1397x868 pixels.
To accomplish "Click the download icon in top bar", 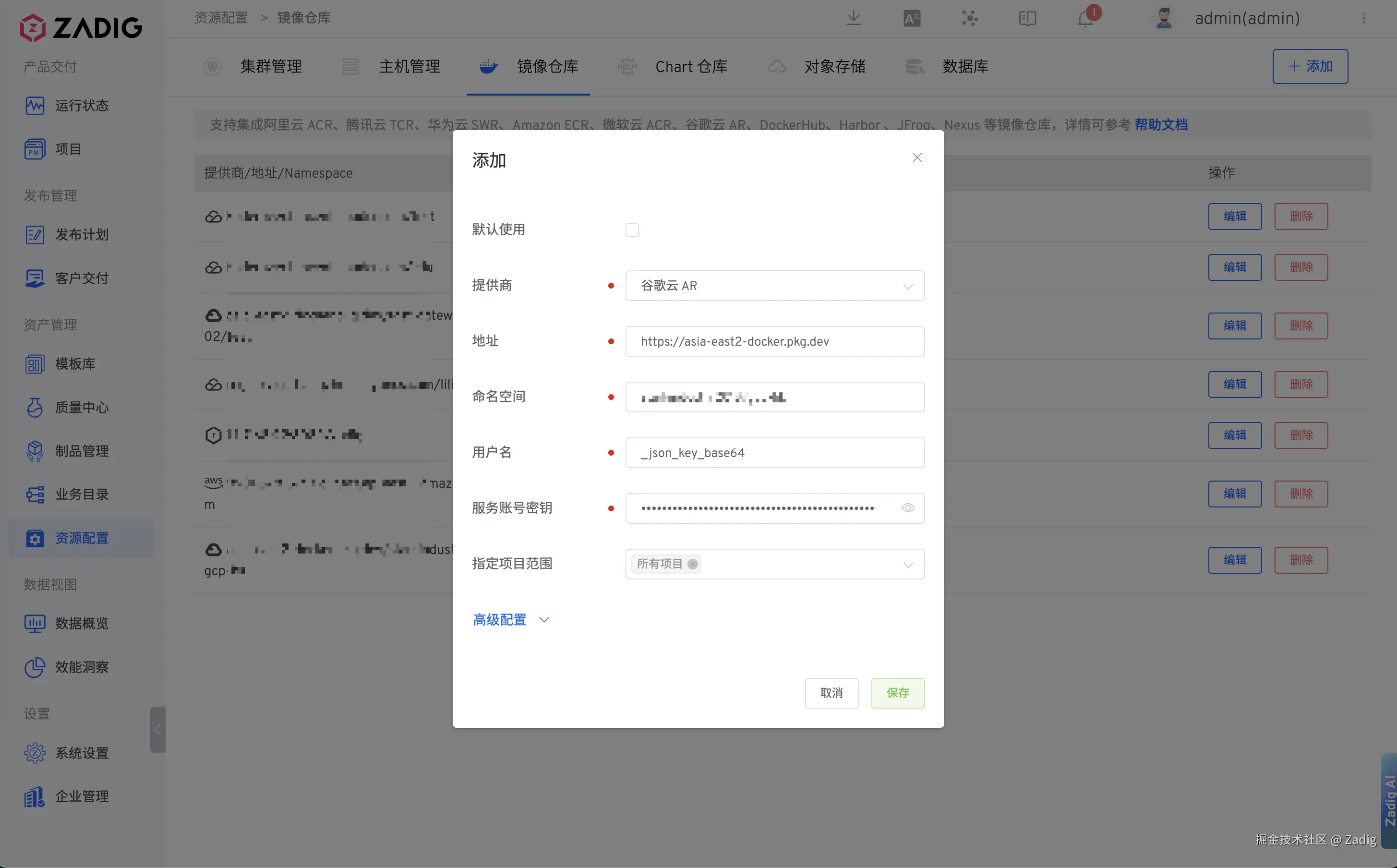I will pos(854,18).
